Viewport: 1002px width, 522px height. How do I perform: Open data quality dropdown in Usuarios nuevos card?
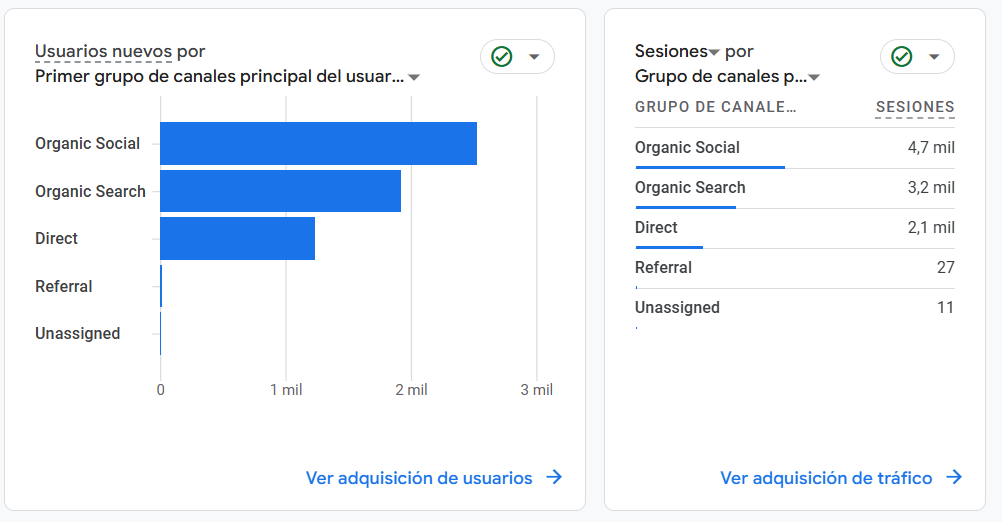click(x=534, y=57)
